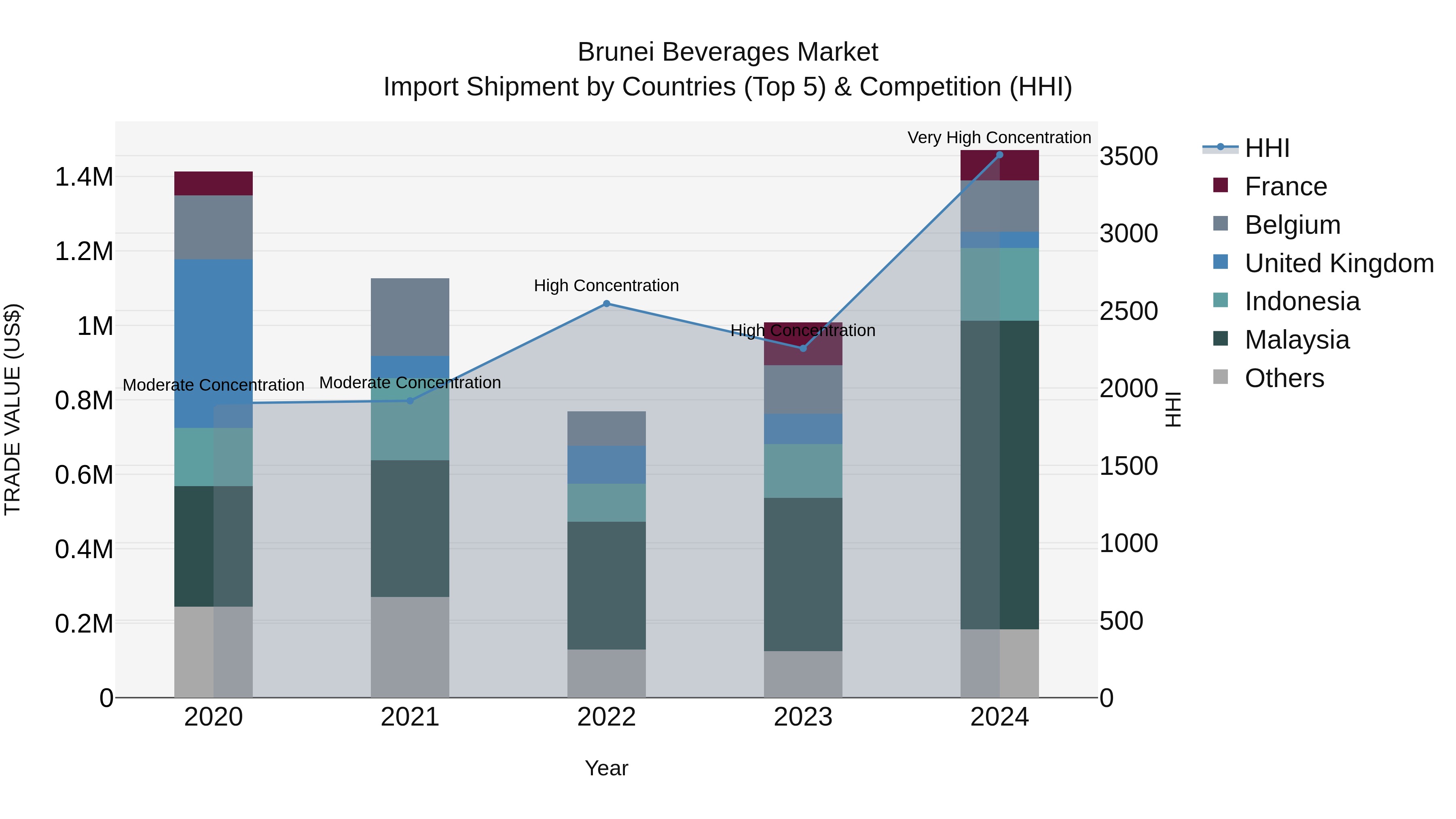Click the Malaysia segment of the 2024 bar
Image resolution: width=1456 pixels, height=819 pixels.
point(999,475)
